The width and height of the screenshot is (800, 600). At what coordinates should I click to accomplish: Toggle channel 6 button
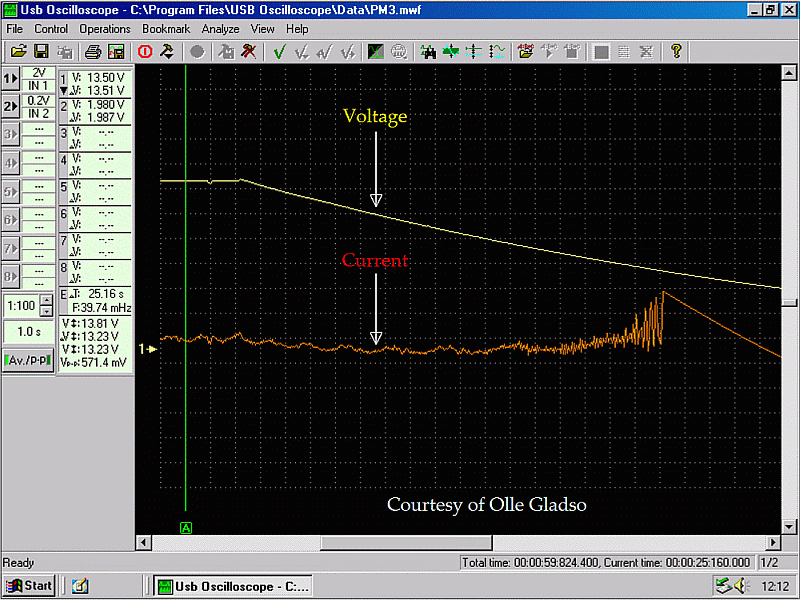click(11, 220)
